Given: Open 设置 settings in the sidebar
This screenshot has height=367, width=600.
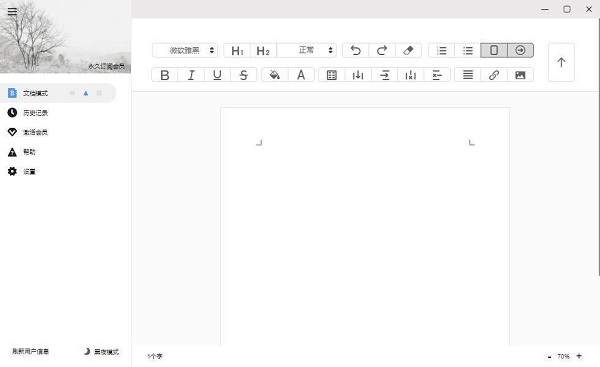Looking at the screenshot, I should pos(21,171).
